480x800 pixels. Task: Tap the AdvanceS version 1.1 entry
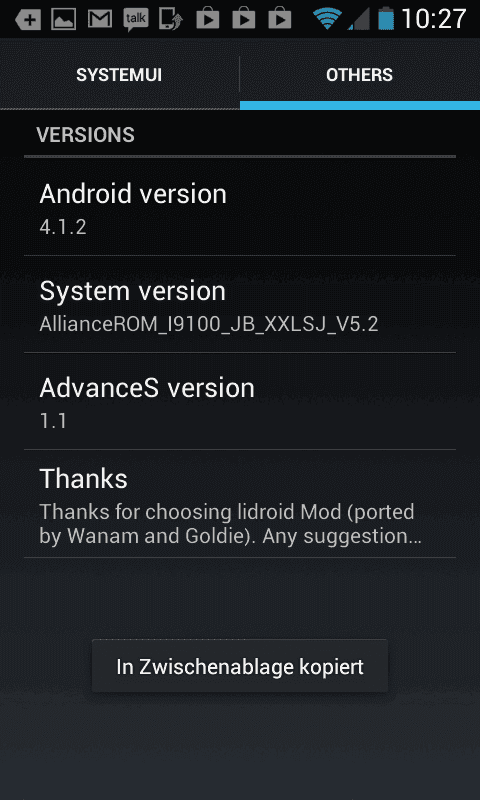pos(240,401)
